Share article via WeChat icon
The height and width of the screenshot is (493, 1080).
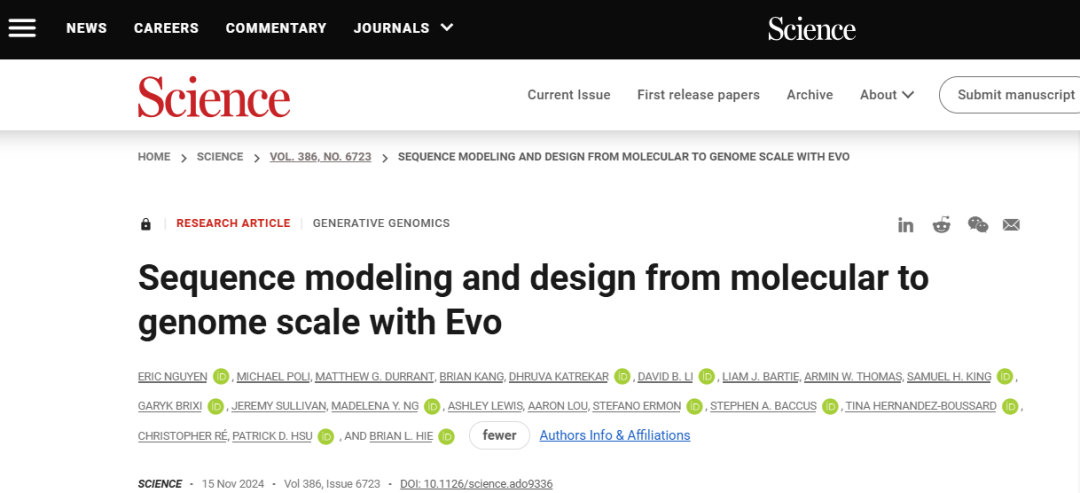click(977, 224)
